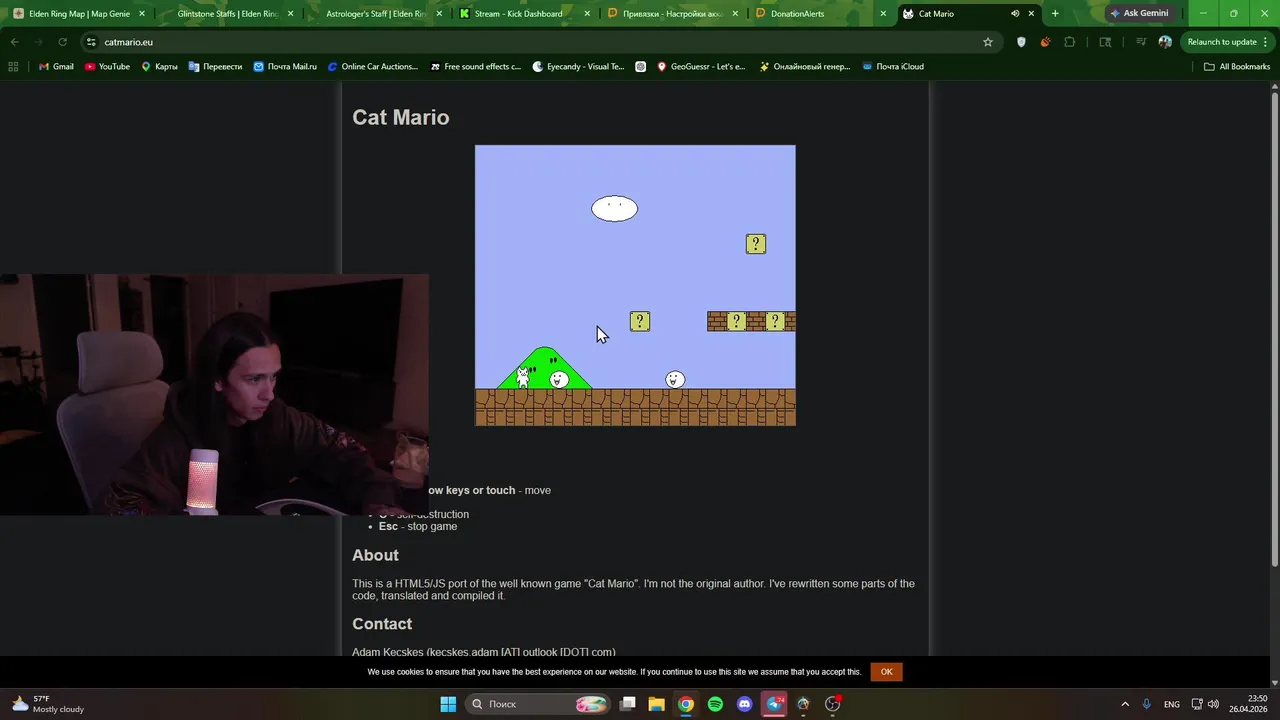Viewport: 1280px width, 720px height.
Task: Open the Перевести bookmark
Action: click(215, 66)
